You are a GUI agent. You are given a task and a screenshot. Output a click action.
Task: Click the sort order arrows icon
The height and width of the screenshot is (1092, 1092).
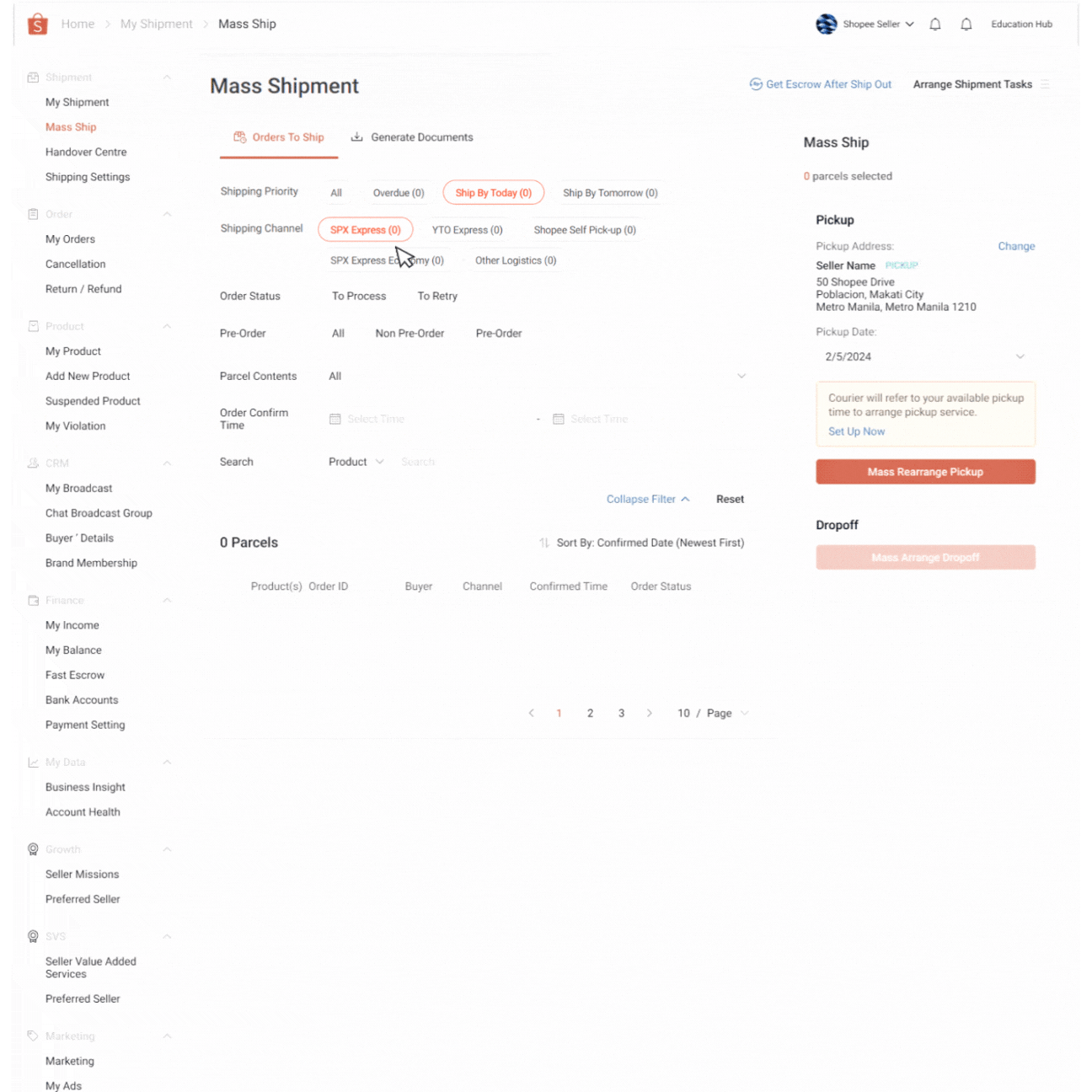[544, 543]
